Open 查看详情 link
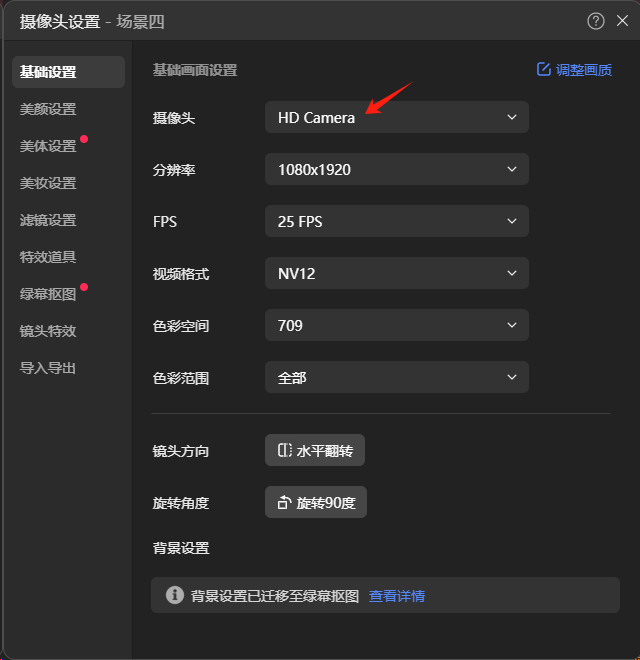640x660 pixels. point(397,596)
